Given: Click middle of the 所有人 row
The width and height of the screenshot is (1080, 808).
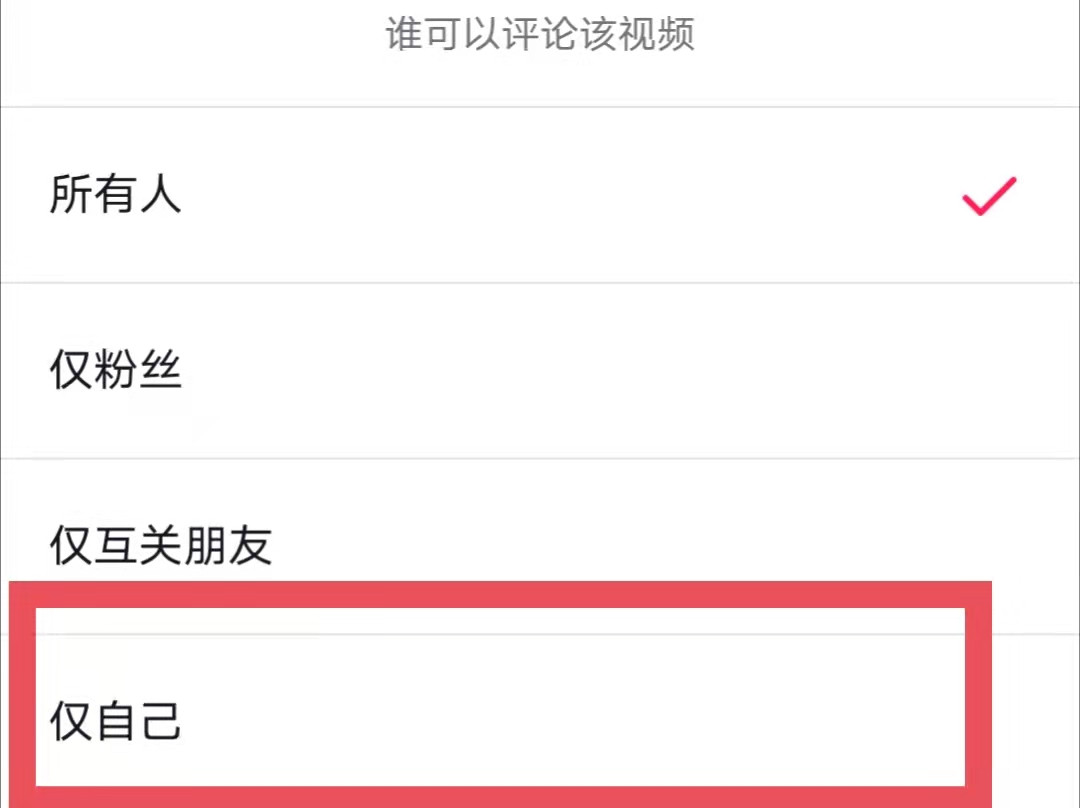Looking at the screenshot, I should click(540, 195).
